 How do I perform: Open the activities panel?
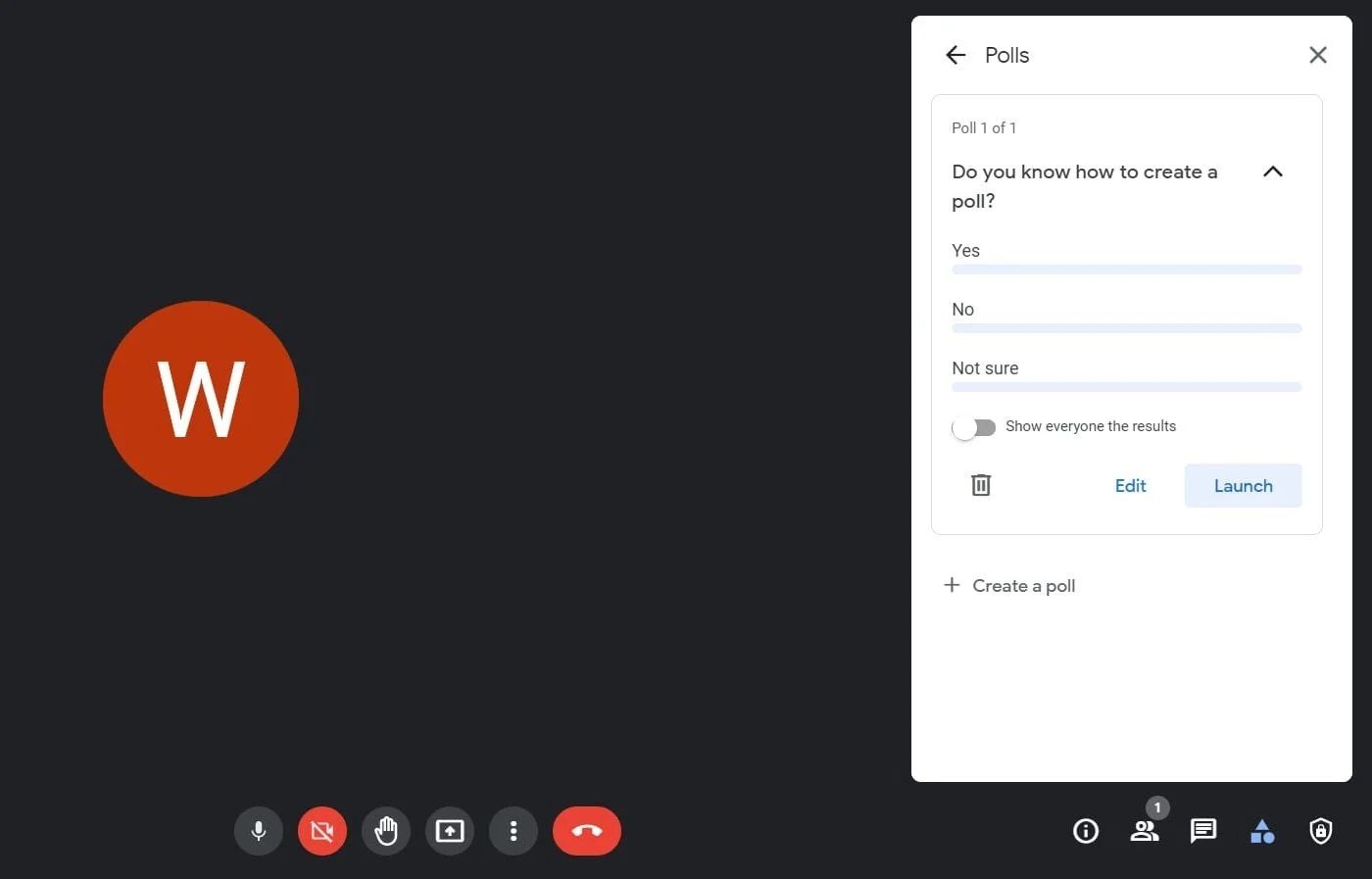tap(1261, 830)
